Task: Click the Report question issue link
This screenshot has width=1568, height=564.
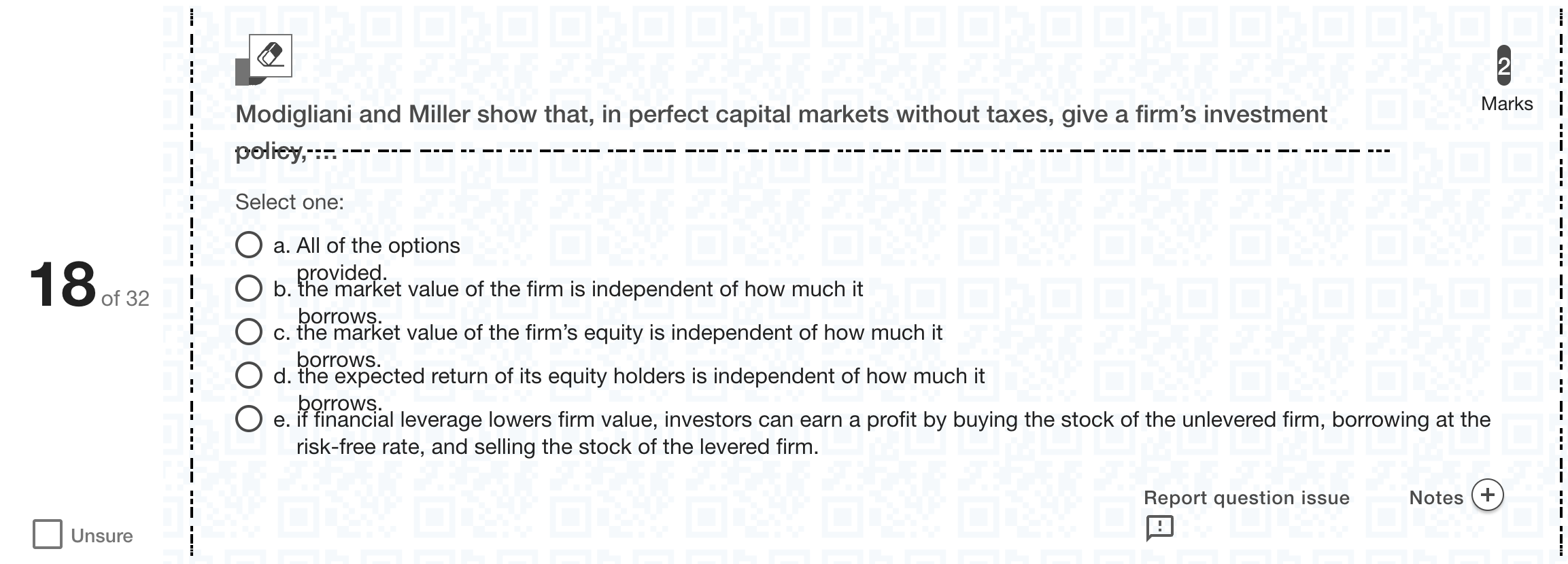Action: pos(1246,497)
